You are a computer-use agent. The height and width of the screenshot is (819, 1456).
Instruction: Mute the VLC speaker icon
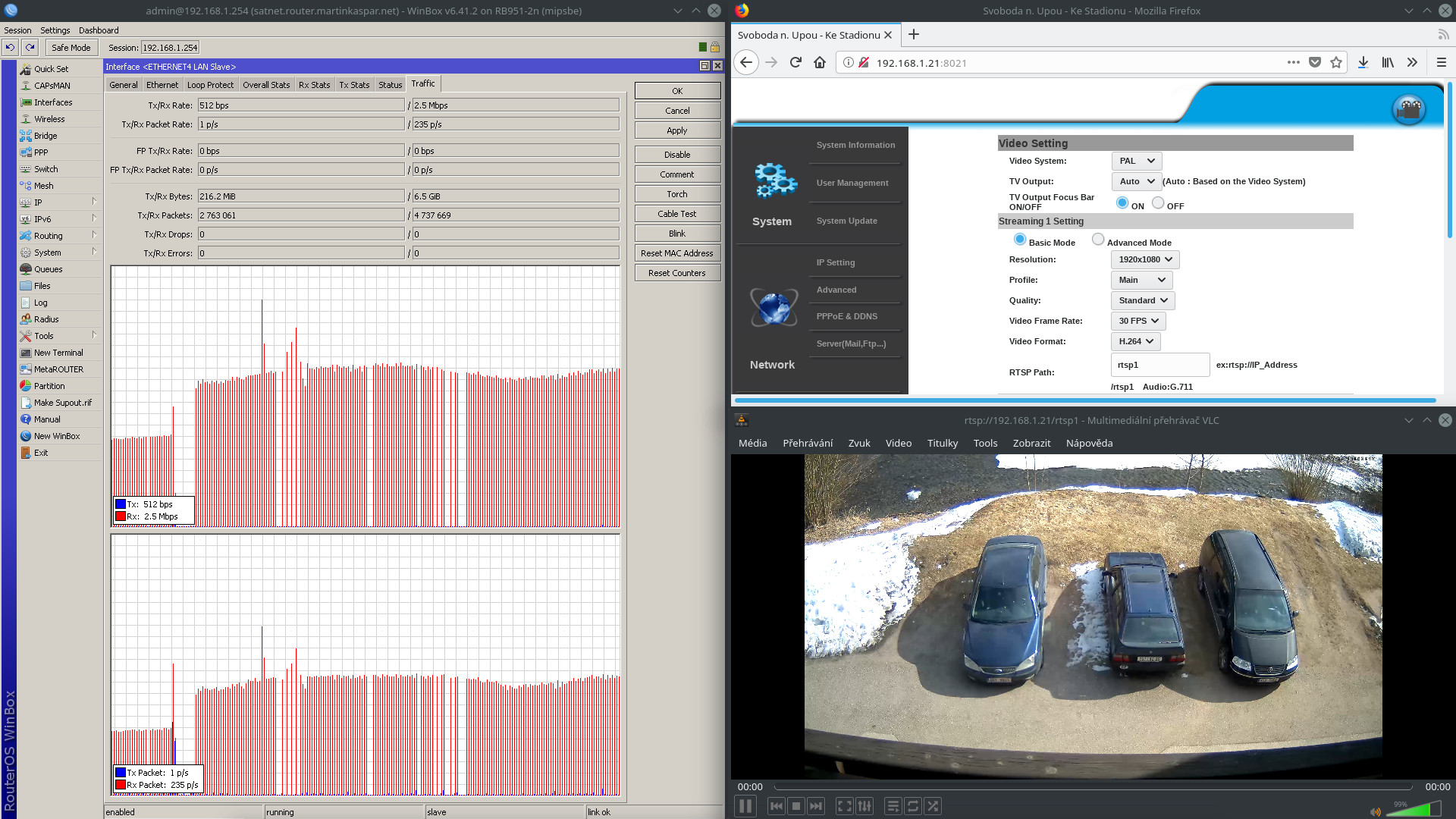pos(1375,811)
